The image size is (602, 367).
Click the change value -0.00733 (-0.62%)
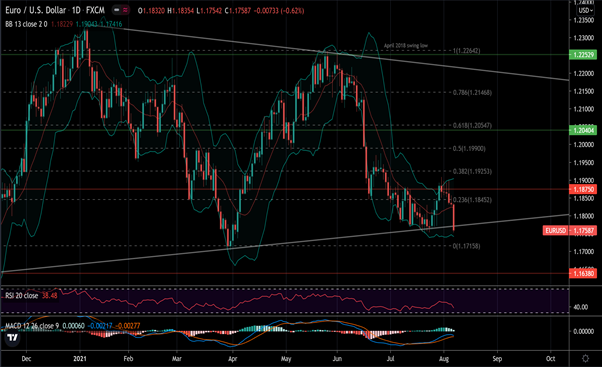pyautogui.click(x=279, y=11)
